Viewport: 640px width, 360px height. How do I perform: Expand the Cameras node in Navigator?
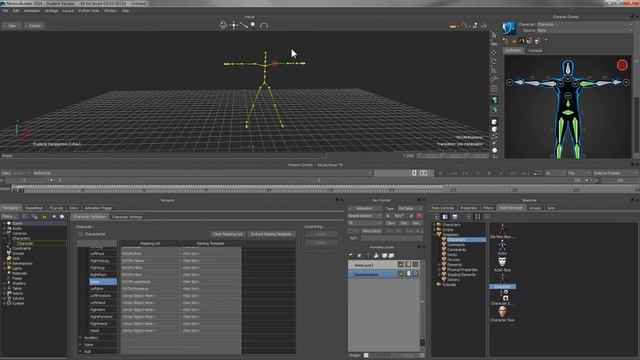click(4, 233)
